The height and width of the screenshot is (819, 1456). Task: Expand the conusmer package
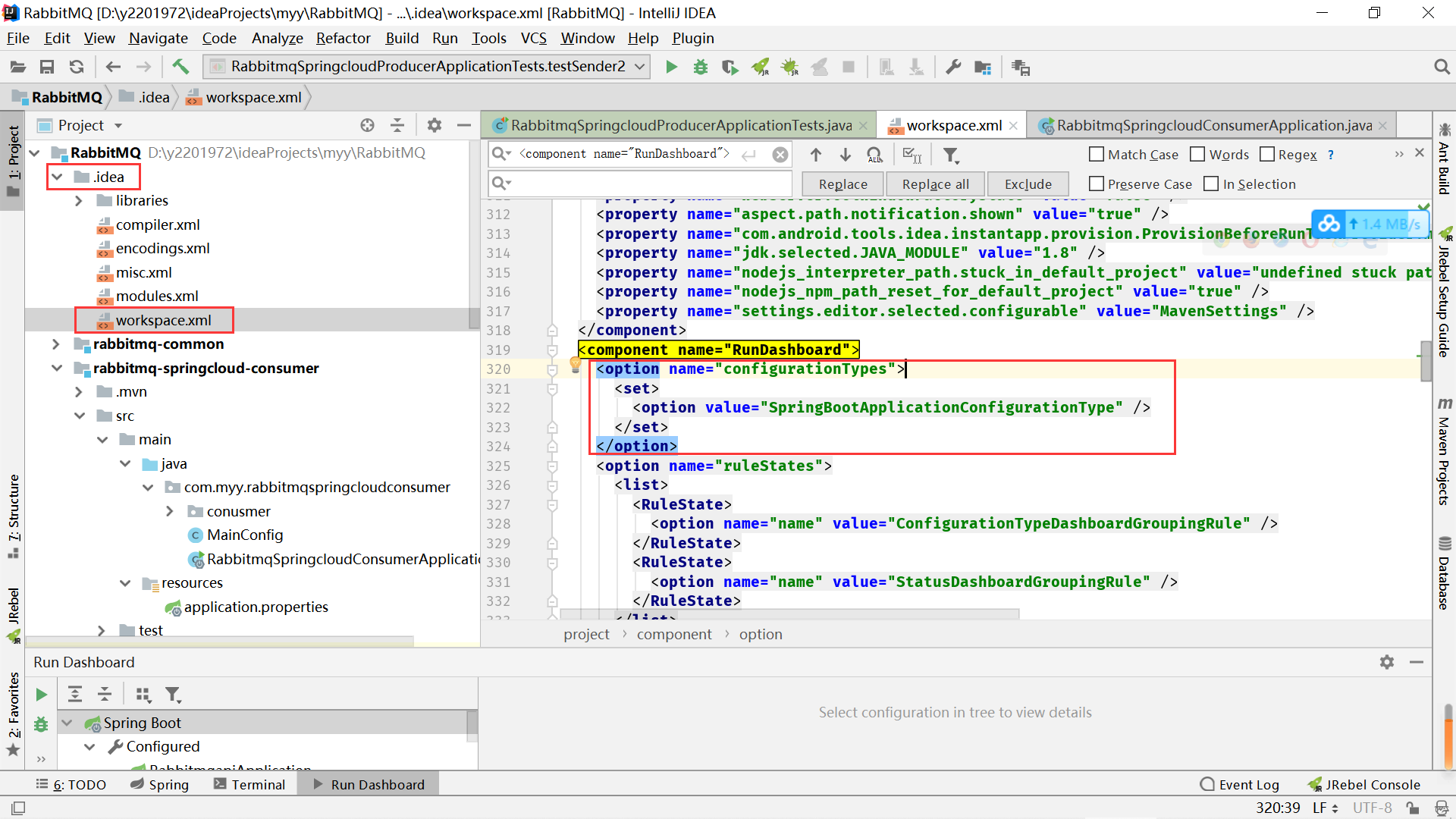(170, 512)
